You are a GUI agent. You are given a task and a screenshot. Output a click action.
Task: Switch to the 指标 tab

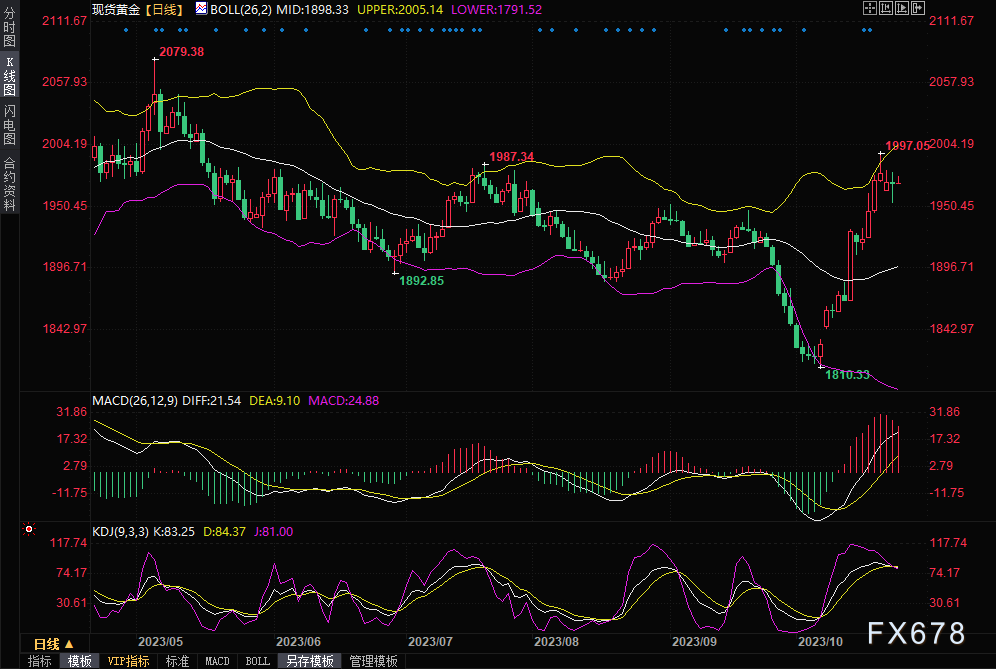coord(40,661)
